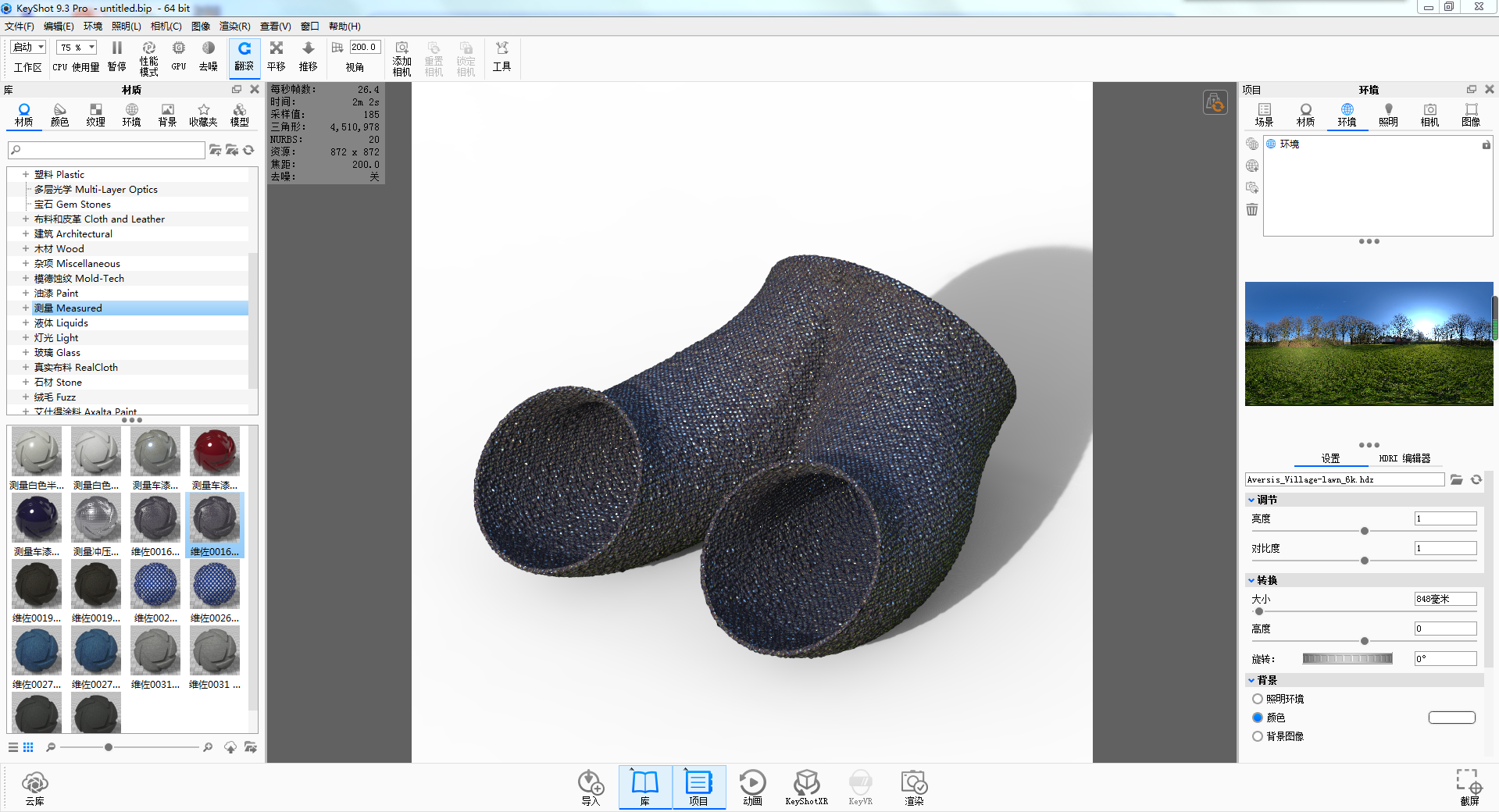
Task: Open the HDRI Editor (HDRI 编辑器) tab
Action: click(1404, 458)
